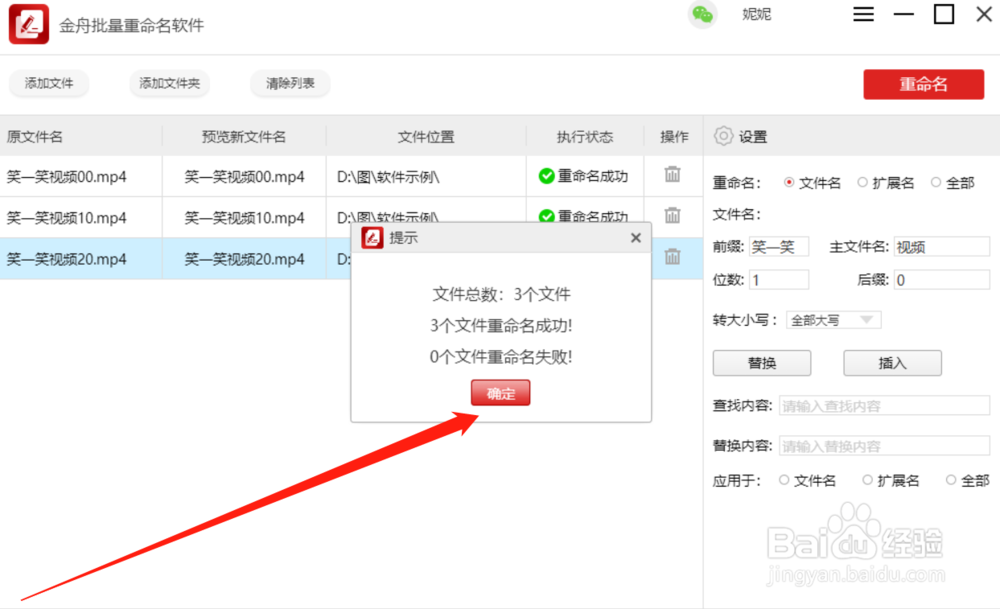The width and height of the screenshot is (1000, 609).
Task: Click the red pen app logo top-left
Action: coord(27,23)
